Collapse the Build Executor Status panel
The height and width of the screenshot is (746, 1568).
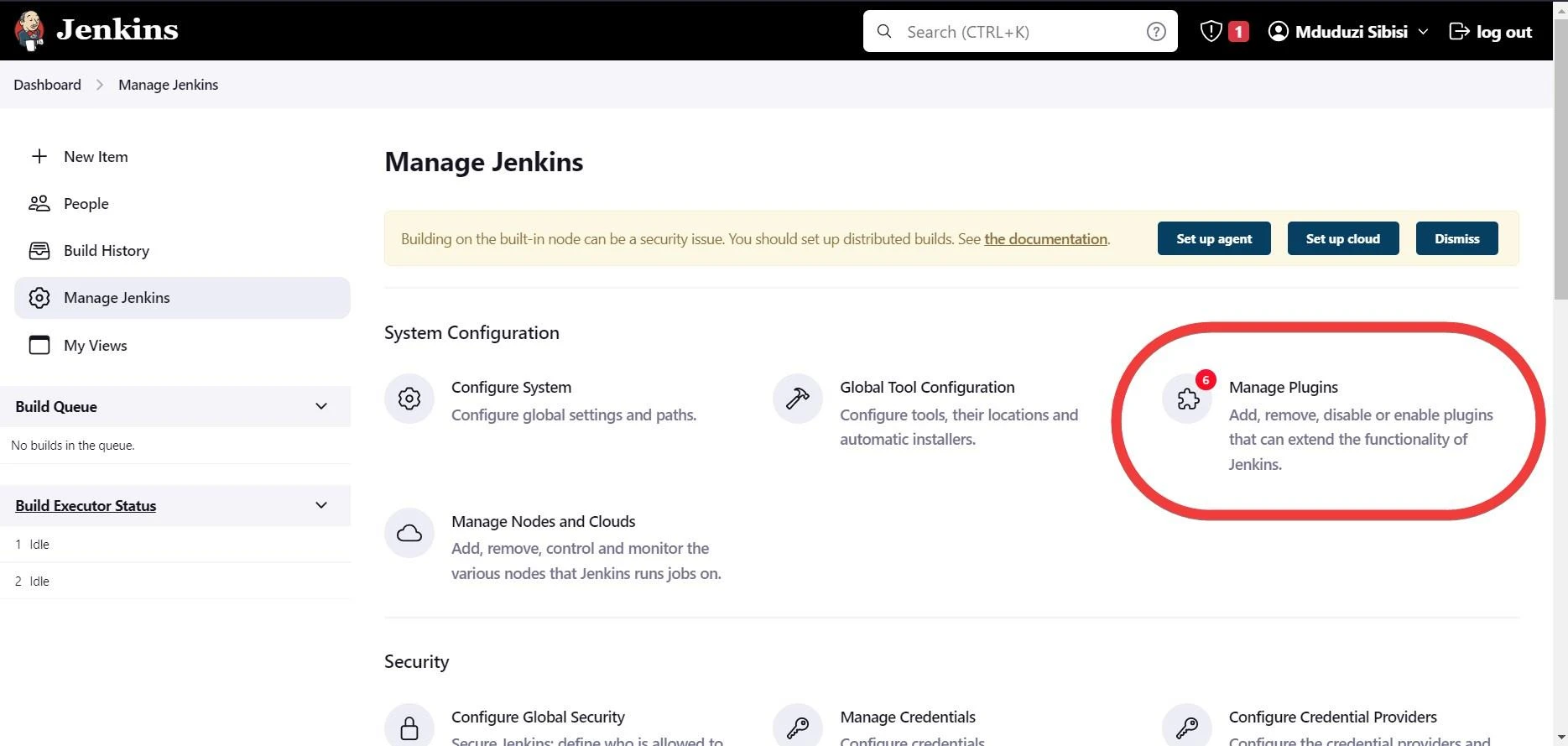[321, 505]
